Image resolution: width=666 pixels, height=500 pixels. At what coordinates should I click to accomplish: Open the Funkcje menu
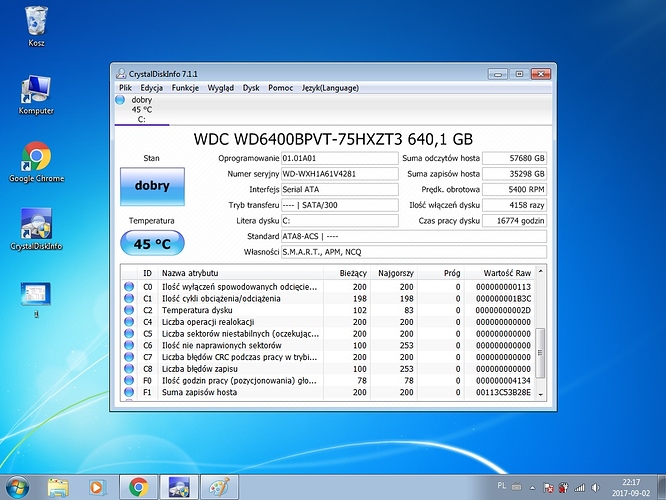tap(185, 88)
